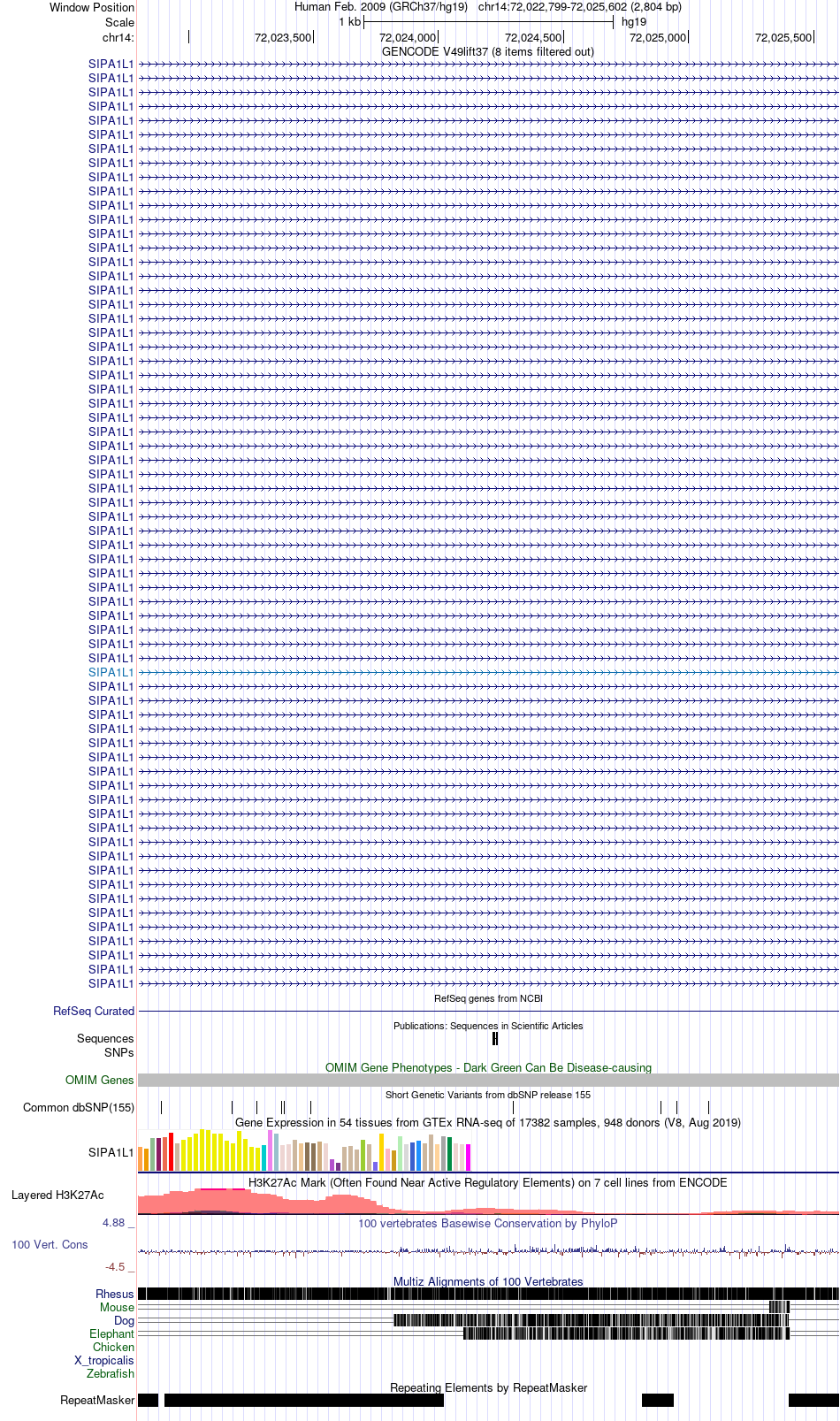Click the Rhesus alignment black bar
The image size is (840, 1421).
click(x=488, y=1294)
